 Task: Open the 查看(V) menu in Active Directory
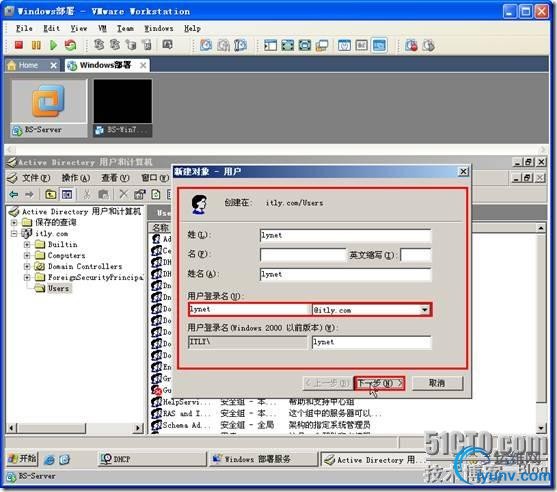(115, 177)
